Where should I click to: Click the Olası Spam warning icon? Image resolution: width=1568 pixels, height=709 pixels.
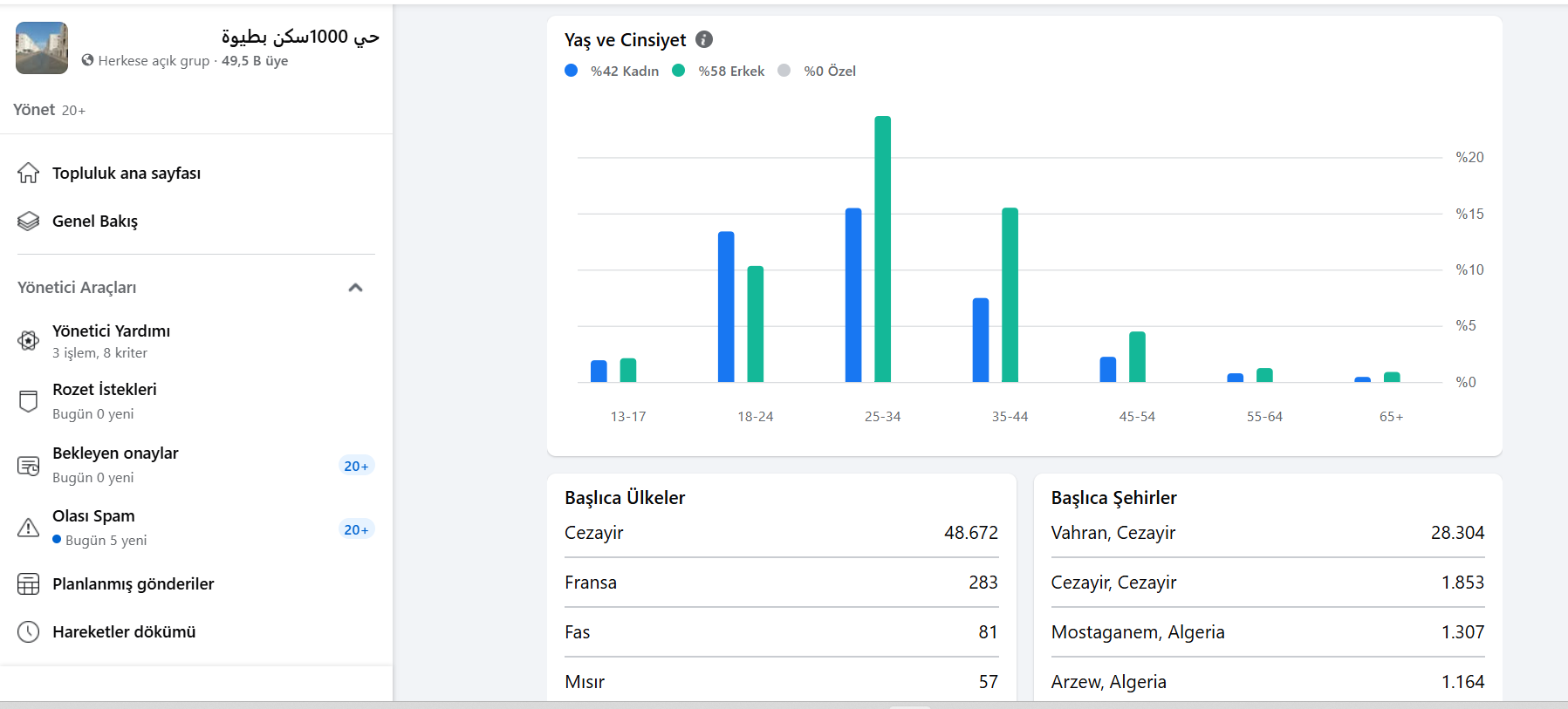coord(28,528)
